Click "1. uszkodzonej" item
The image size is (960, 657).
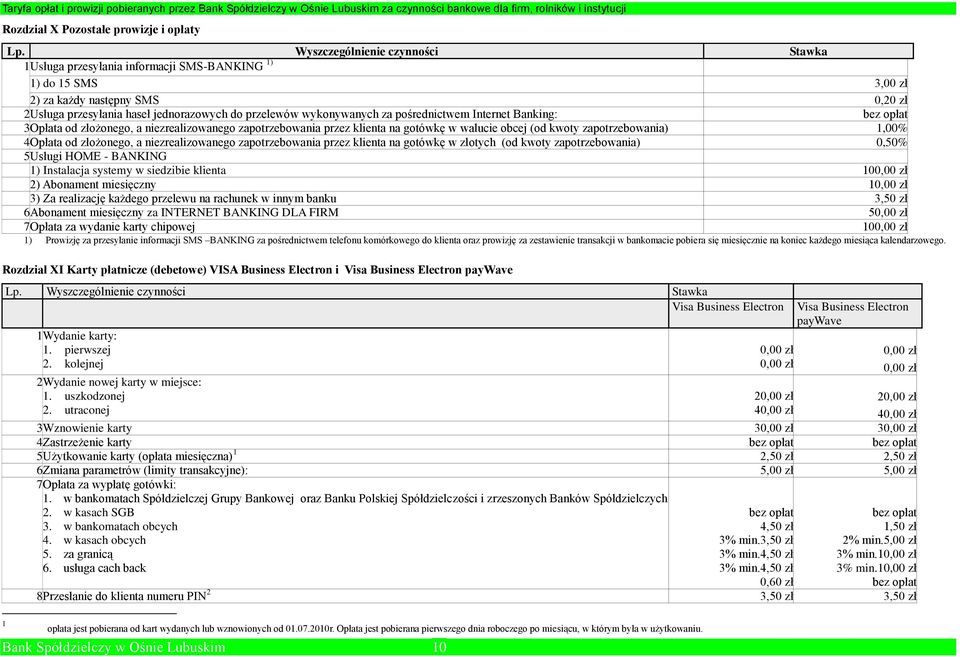83,396
